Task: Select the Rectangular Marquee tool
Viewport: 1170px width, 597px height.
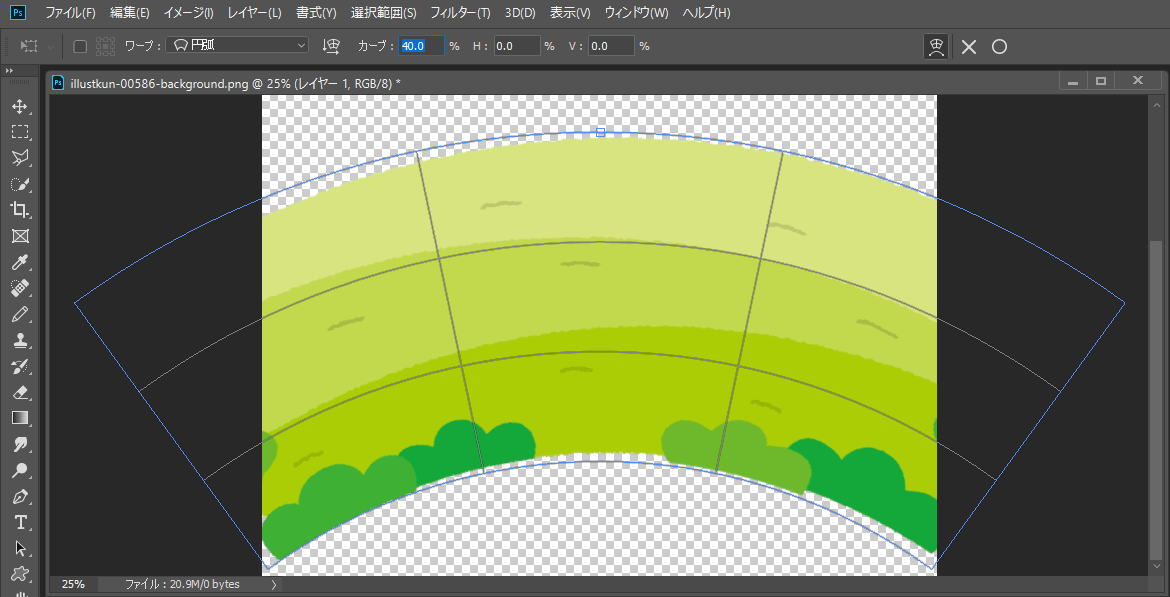Action: [x=20, y=132]
